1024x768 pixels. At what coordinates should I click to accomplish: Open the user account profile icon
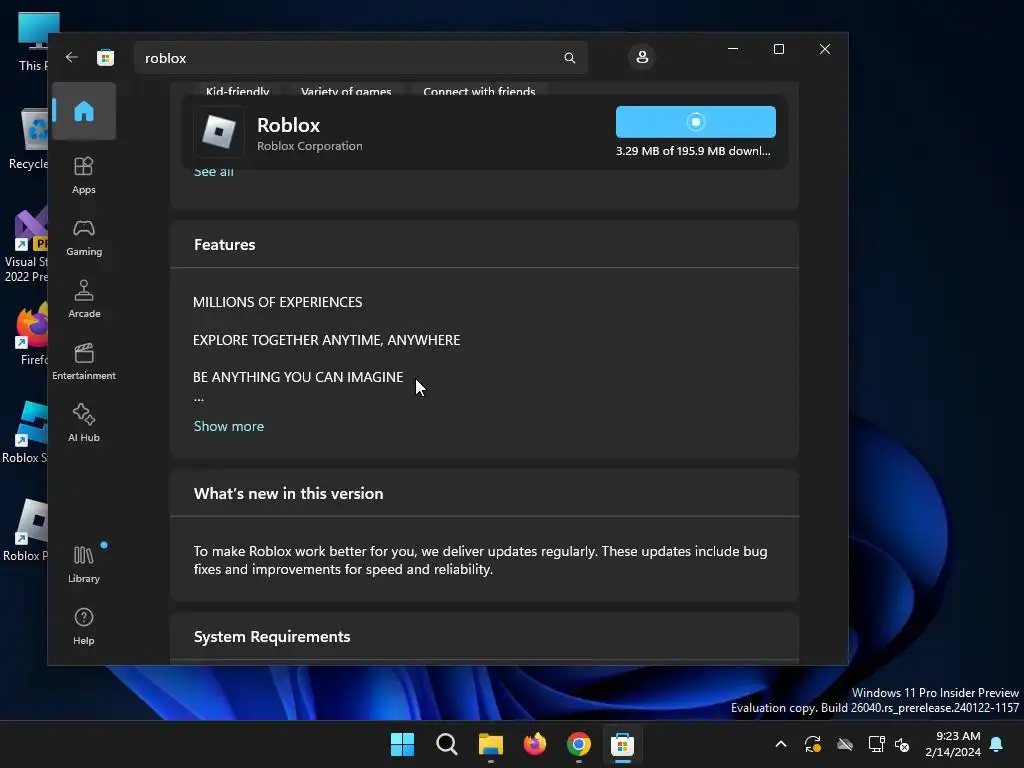(x=642, y=57)
